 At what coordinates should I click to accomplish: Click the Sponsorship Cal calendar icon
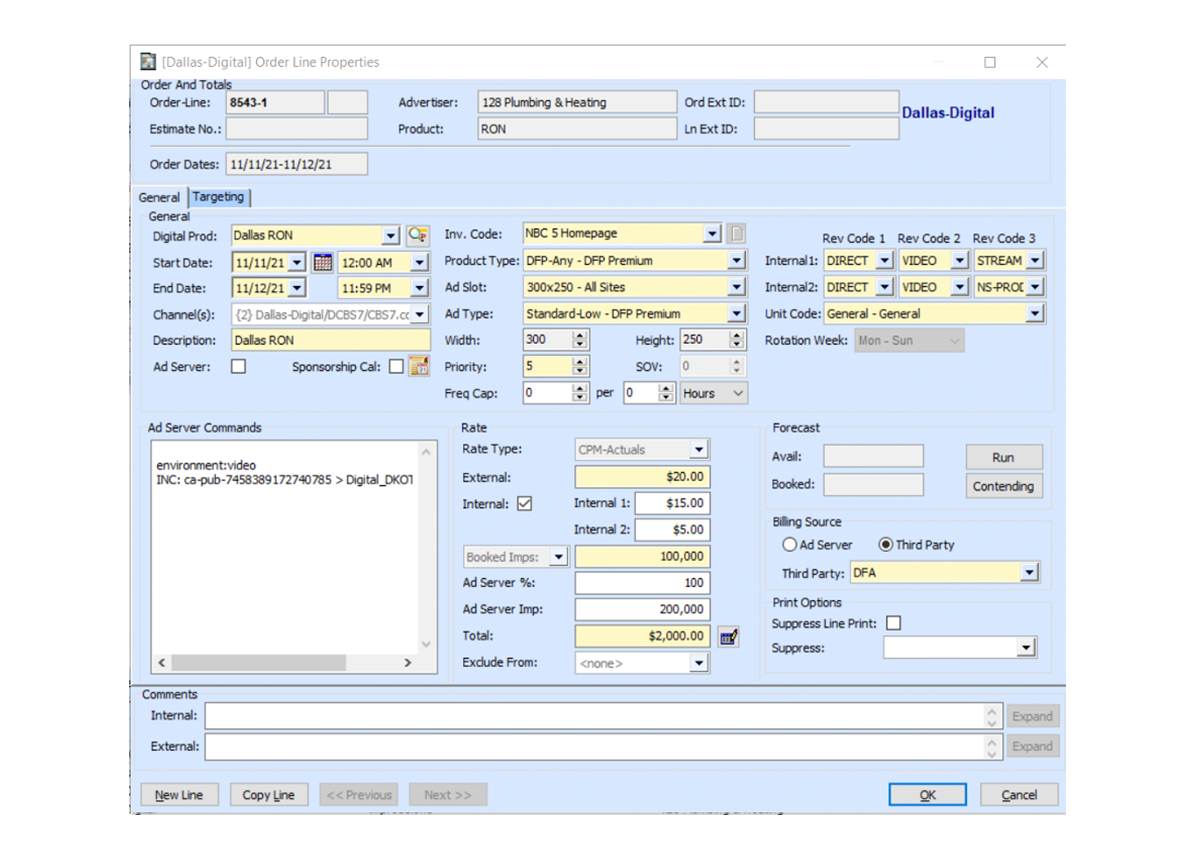point(419,367)
